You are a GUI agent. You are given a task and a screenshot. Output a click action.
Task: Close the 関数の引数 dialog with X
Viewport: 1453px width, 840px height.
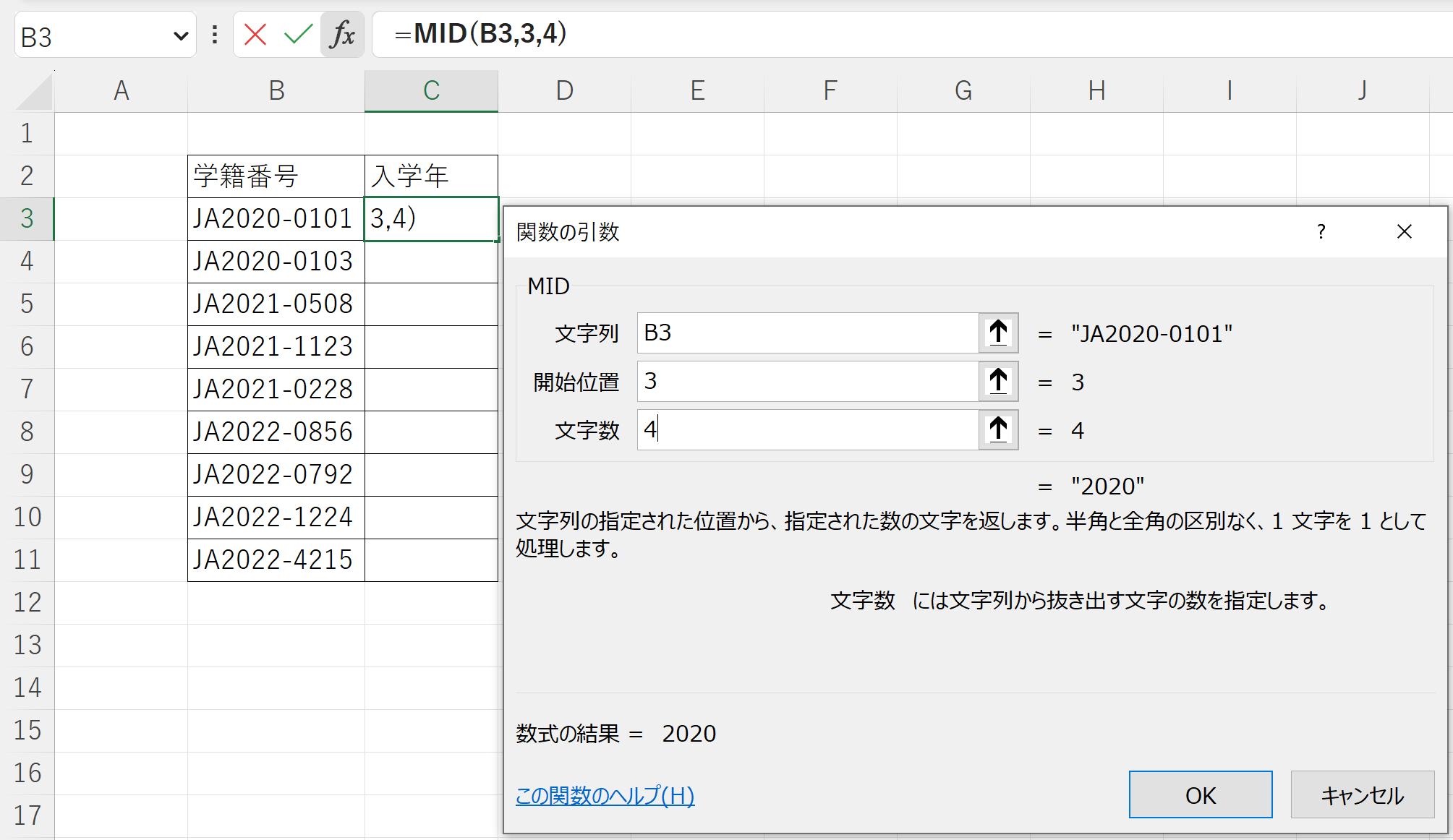tap(1404, 232)
